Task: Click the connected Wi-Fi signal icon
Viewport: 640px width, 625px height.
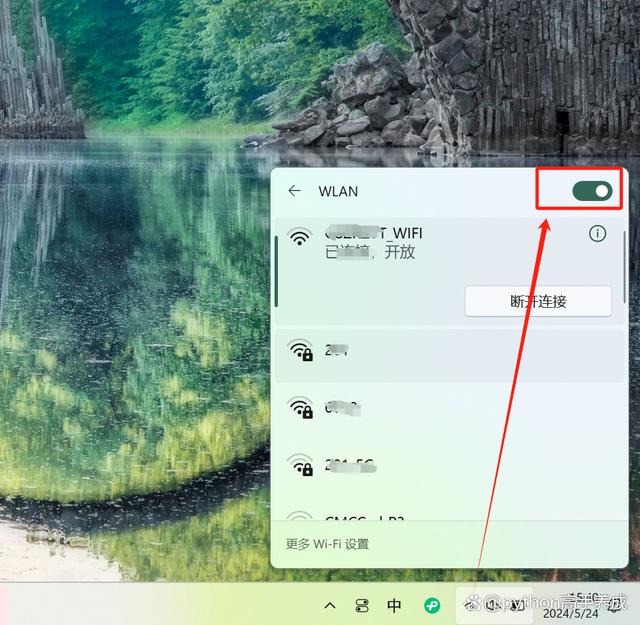Action: click(x=299, y=237)
